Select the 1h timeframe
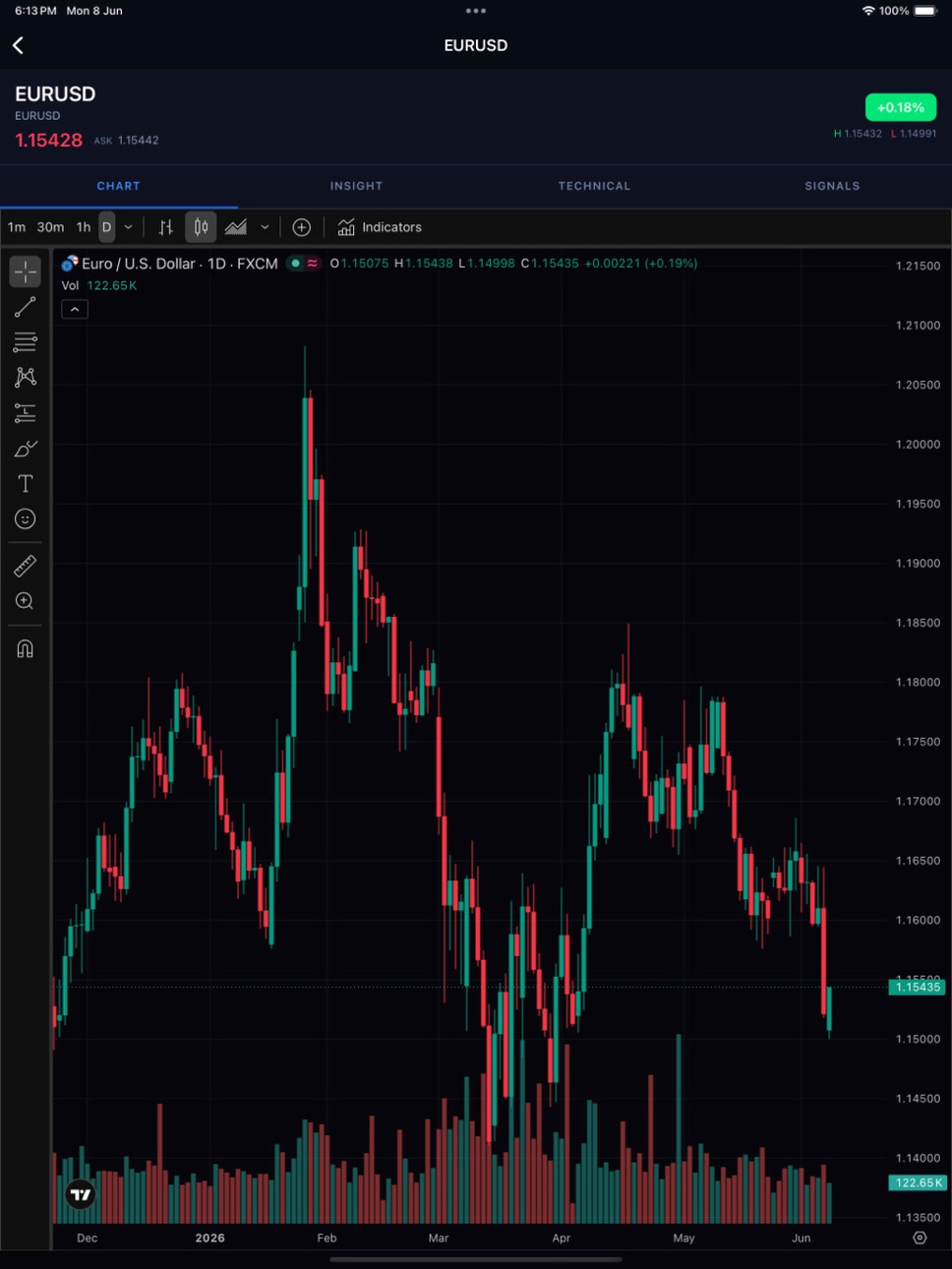 84,227
